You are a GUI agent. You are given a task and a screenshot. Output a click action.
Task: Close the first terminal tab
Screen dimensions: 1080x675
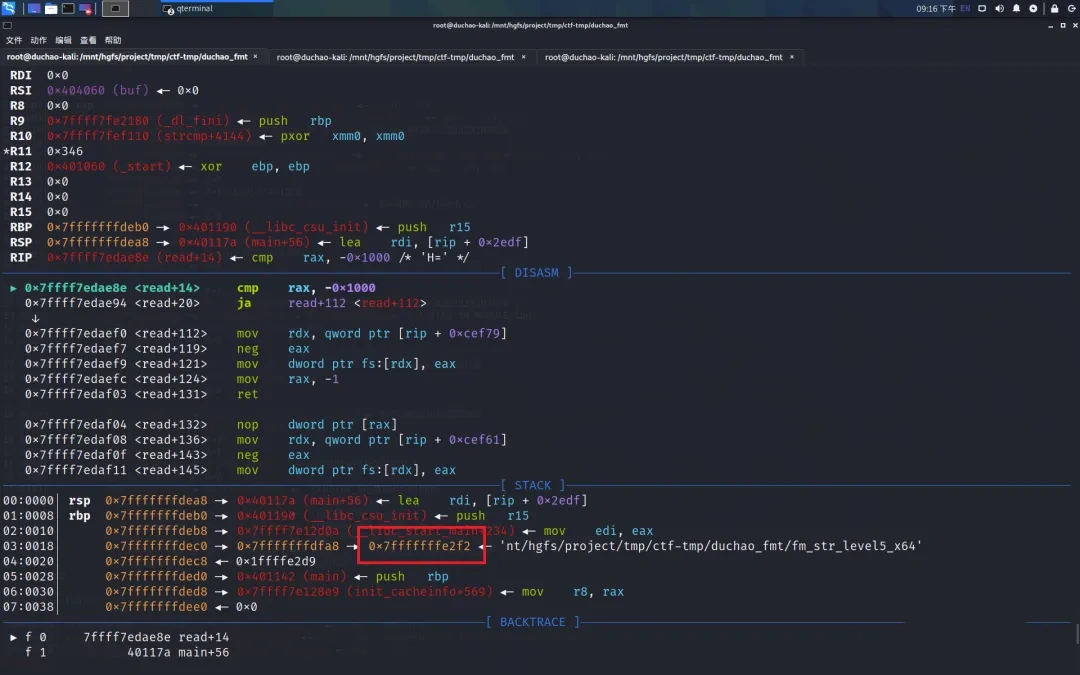click(x=256, y=56)
